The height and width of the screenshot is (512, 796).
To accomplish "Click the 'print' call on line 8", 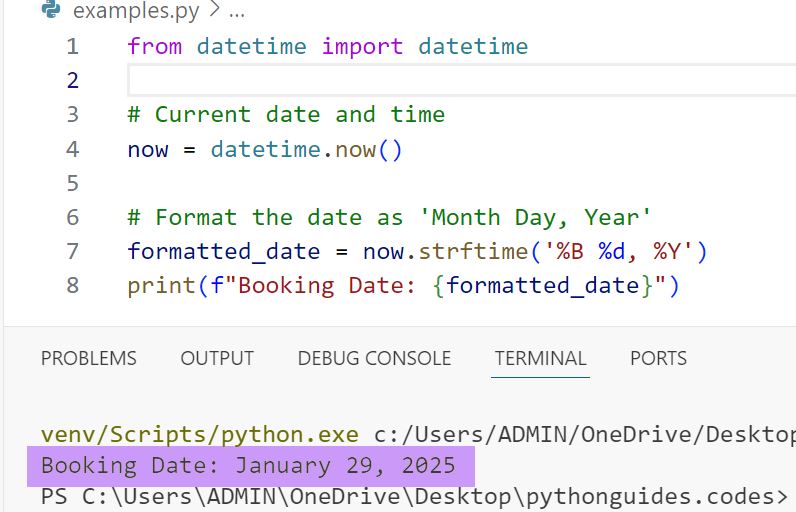I will [x=161, y=285].
